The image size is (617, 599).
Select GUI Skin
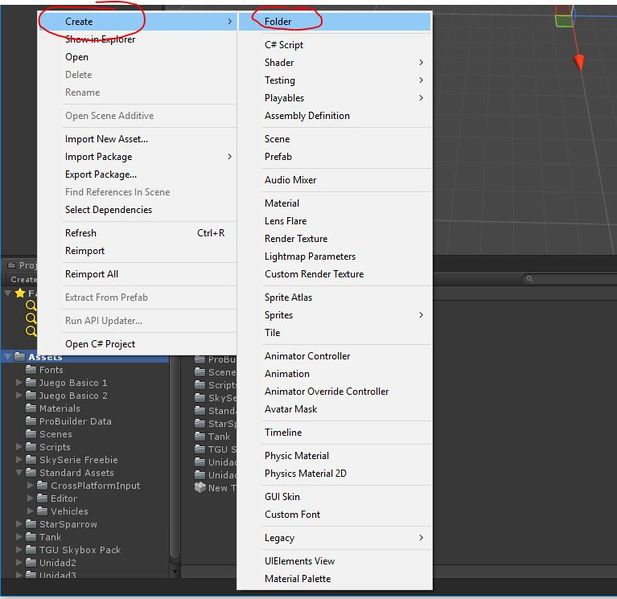pyautogui.click(x=282, y=496)
